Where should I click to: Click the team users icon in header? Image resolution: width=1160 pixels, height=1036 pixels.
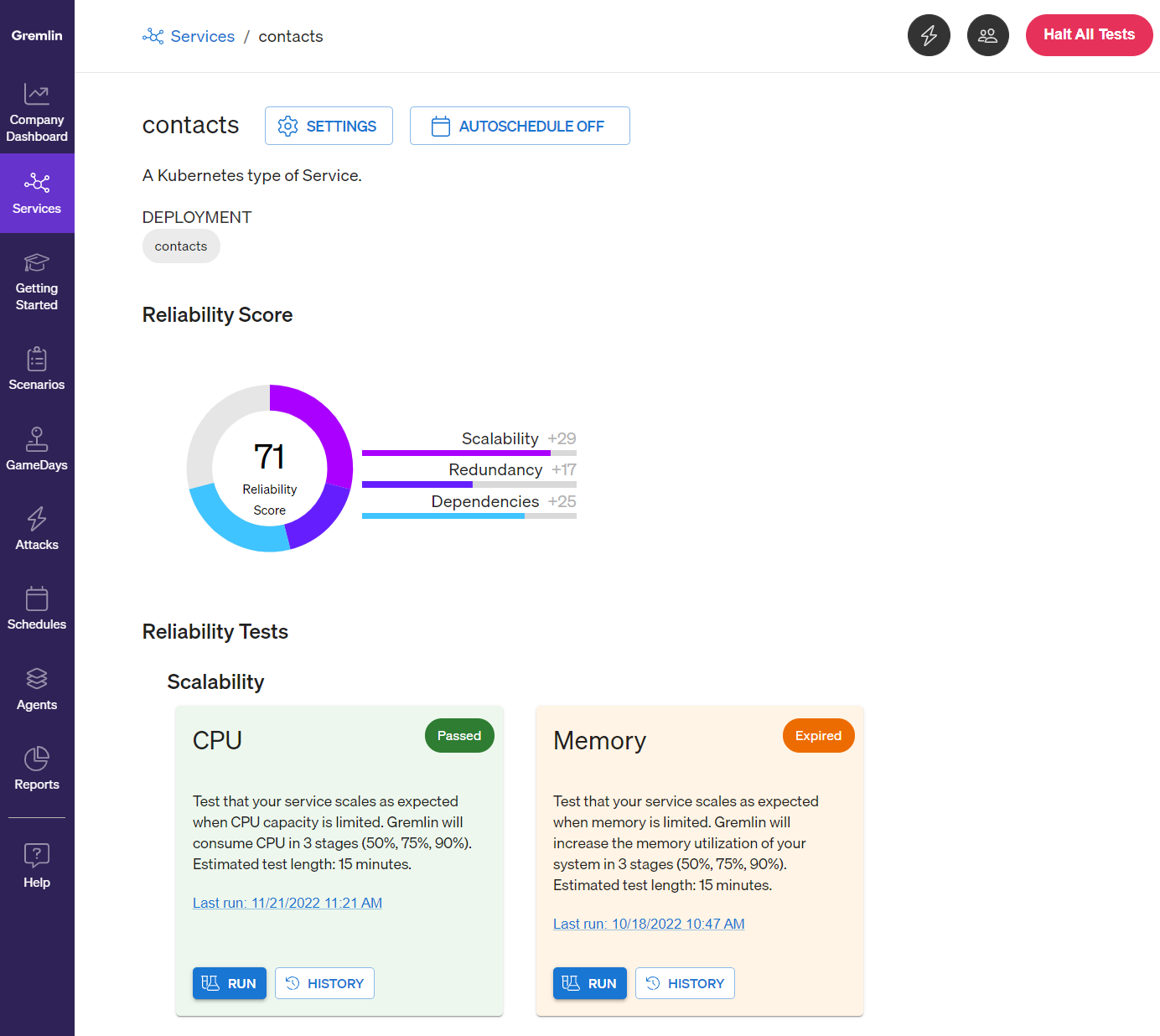[x=988, y=35]
